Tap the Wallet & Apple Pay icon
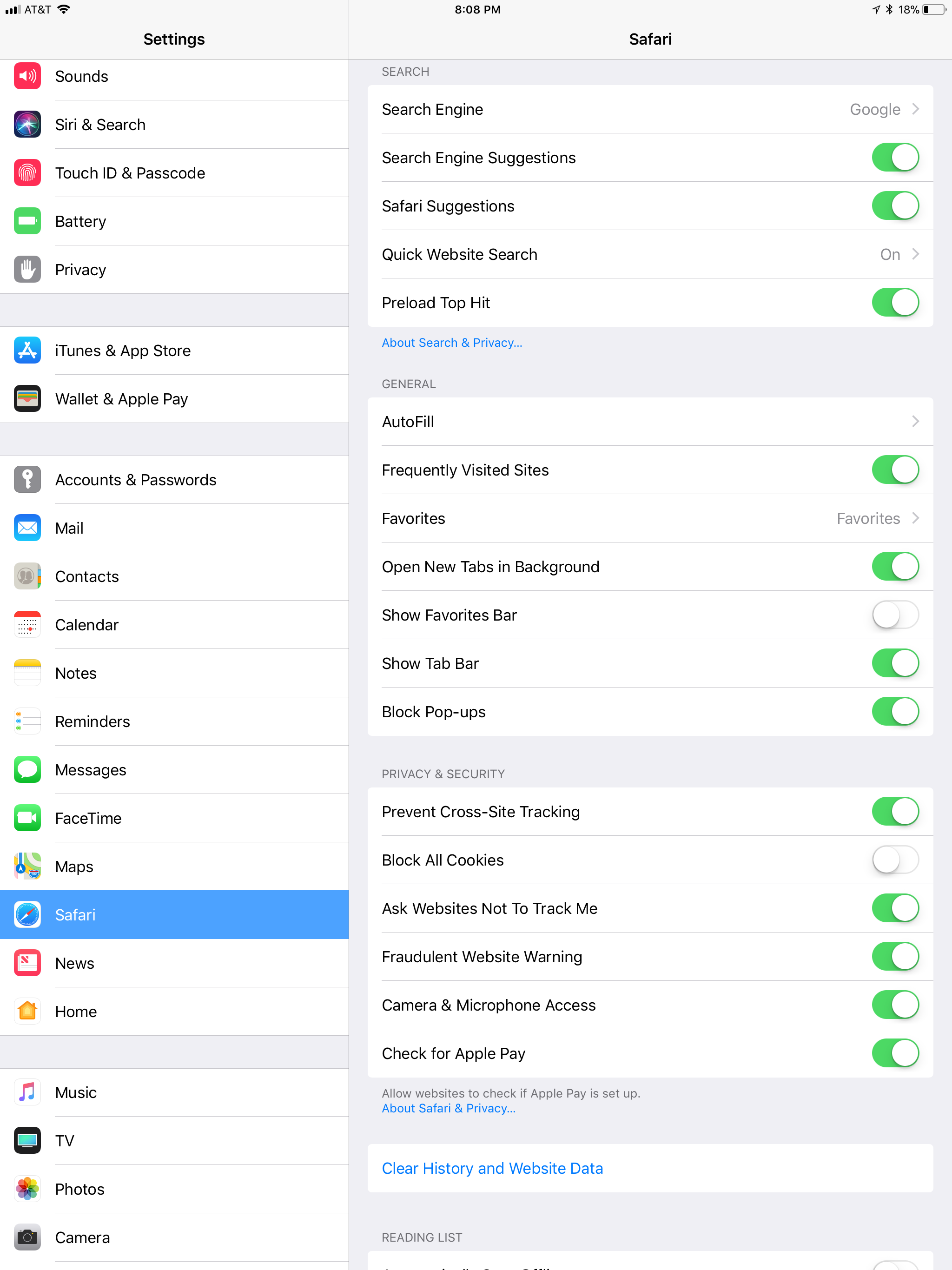This screenshot has width=952, height=1270. pos(27,398)
